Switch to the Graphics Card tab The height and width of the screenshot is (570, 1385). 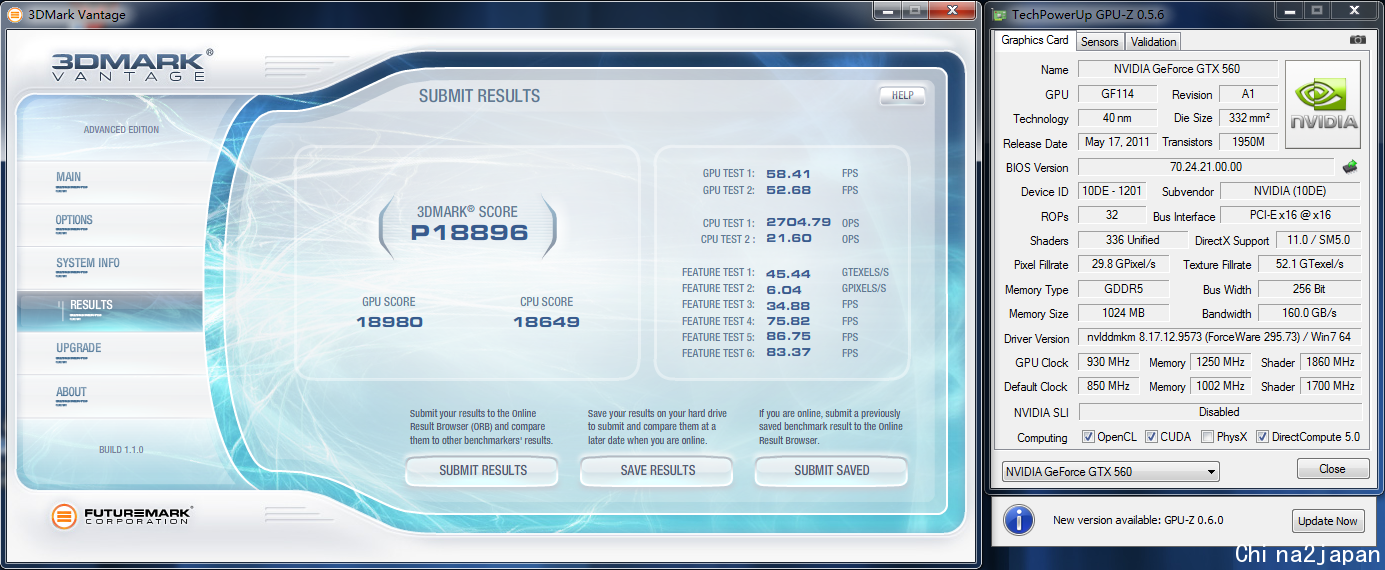(x=1035, y=40)
